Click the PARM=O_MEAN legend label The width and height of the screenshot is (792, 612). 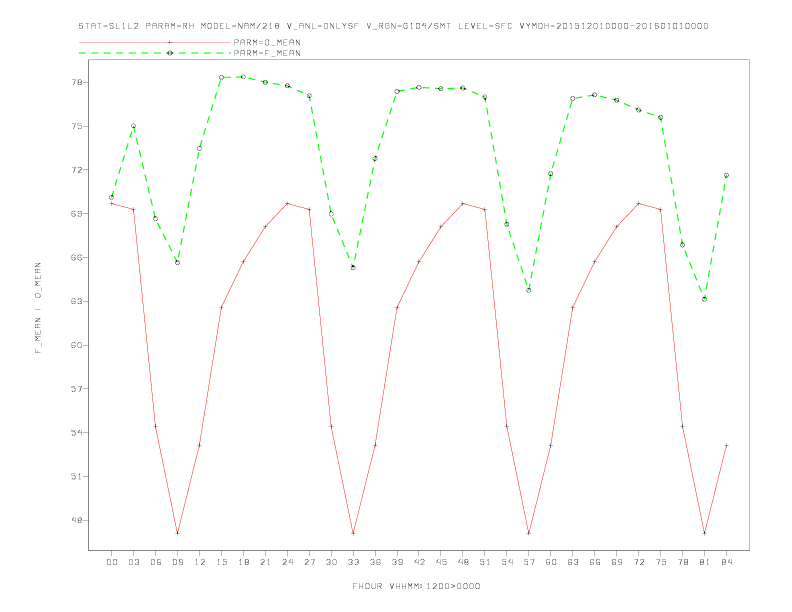coord(267,42)
